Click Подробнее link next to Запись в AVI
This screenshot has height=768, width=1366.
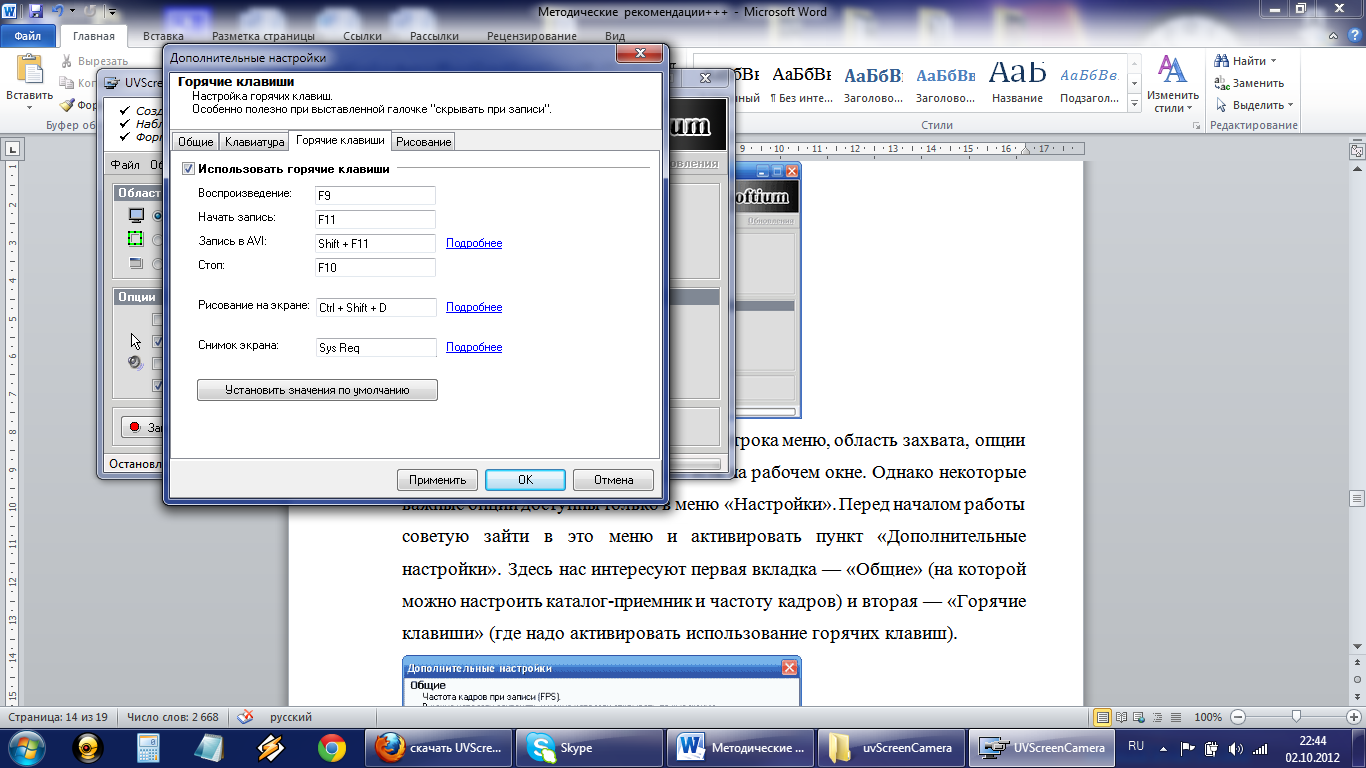click(x=474, y=243)
